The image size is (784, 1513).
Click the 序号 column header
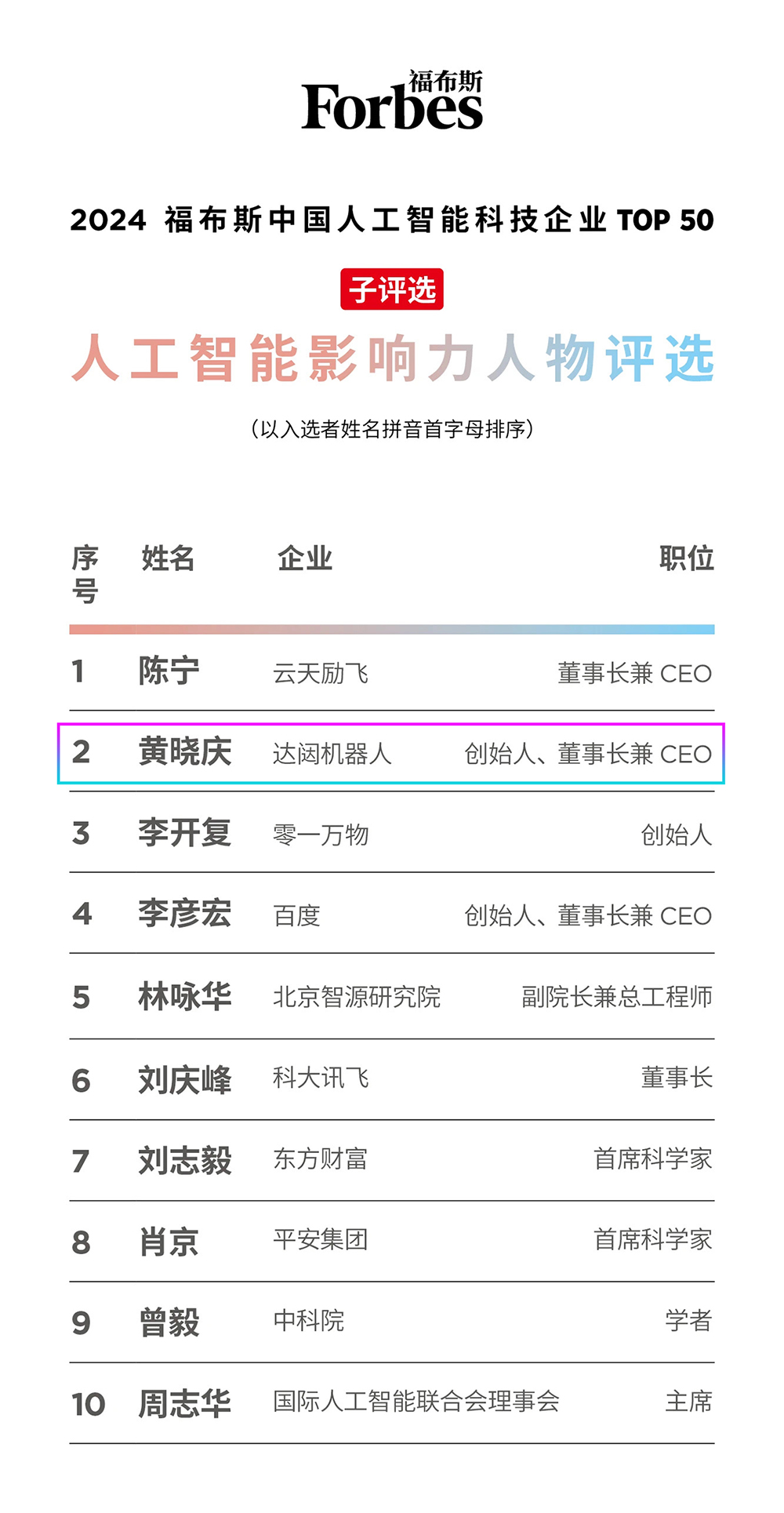(85, 574)
